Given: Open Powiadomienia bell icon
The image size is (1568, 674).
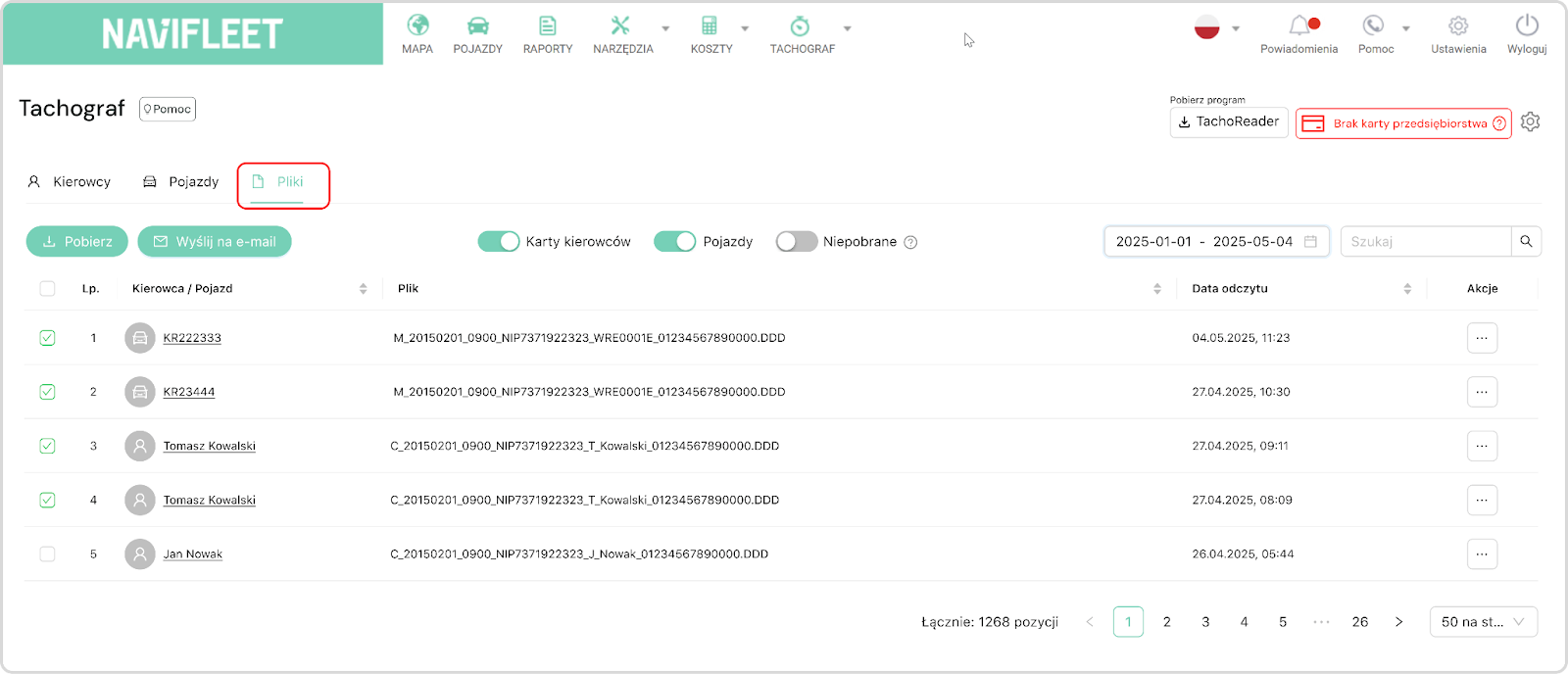Looking at the screenshot, I should coord(1299,25).
